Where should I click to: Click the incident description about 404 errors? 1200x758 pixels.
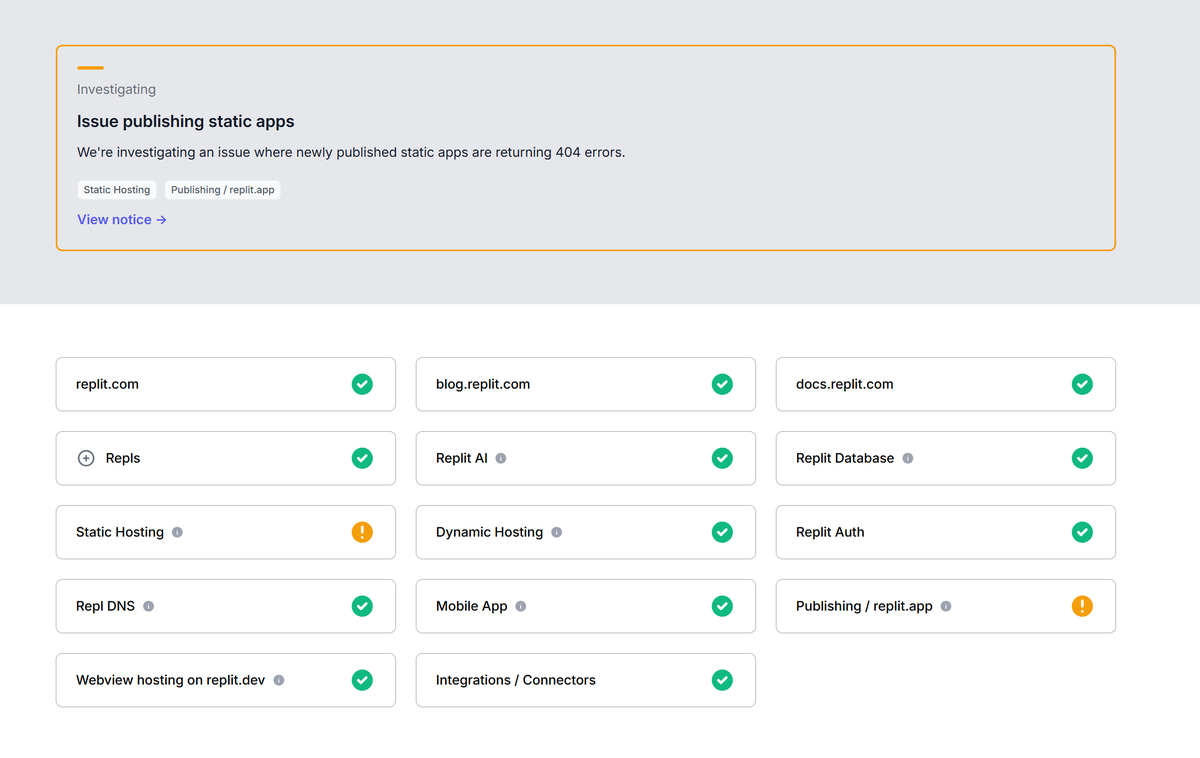351,153
